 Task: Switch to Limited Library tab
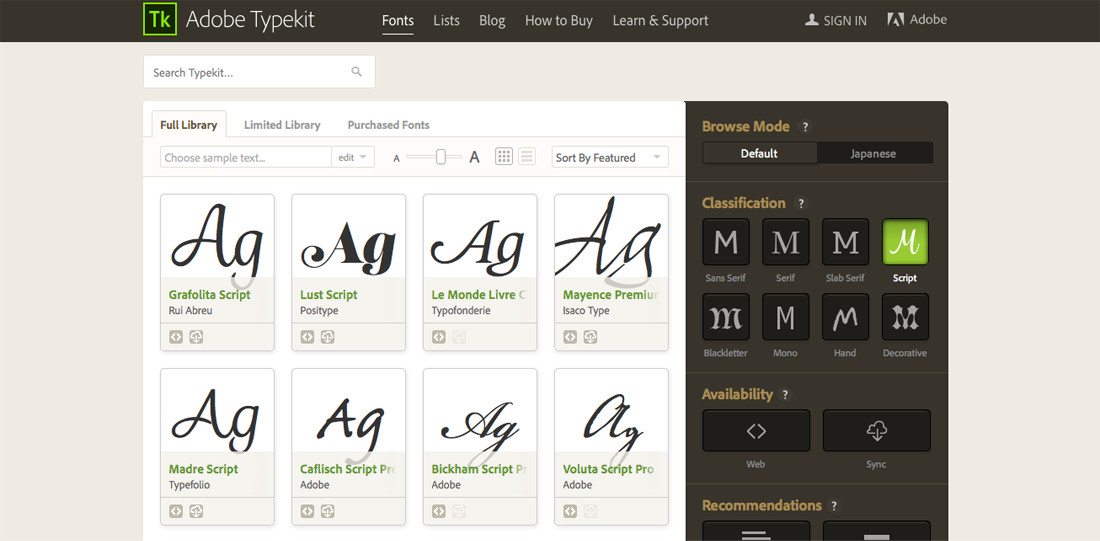282,125
